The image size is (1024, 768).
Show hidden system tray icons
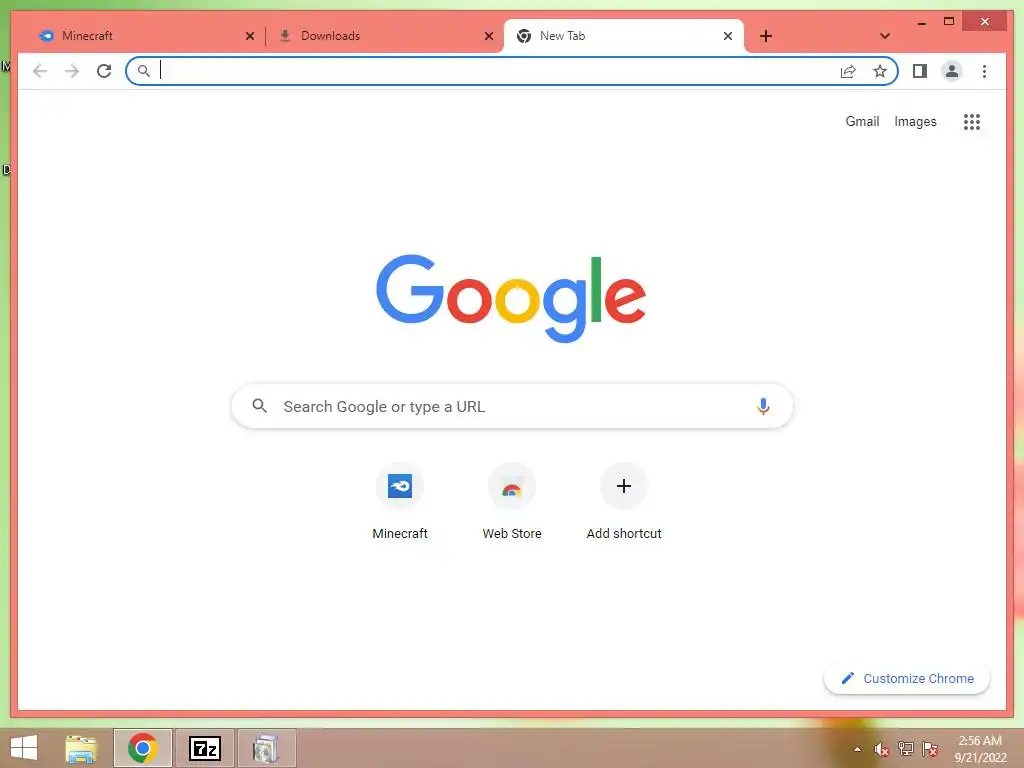[857, 749]
